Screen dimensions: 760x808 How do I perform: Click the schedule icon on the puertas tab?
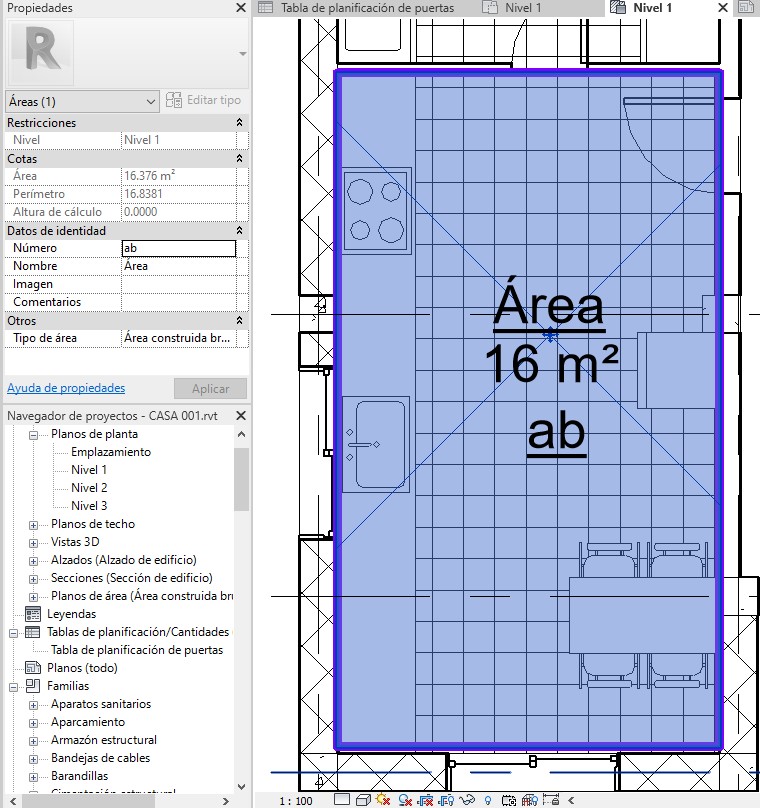[x=266, y=8]
